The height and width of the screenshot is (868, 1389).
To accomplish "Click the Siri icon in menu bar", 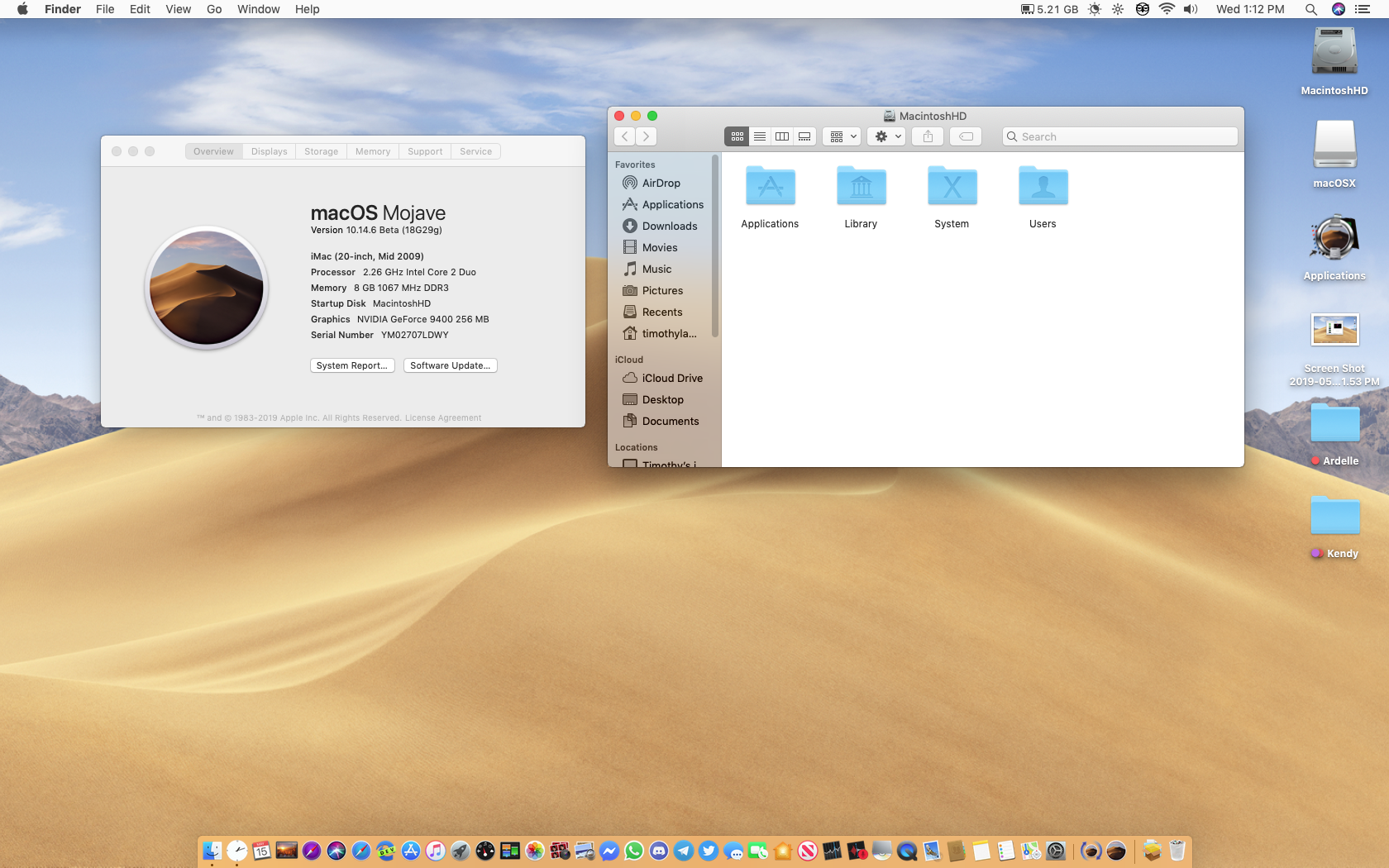I will pos(1338,9).
